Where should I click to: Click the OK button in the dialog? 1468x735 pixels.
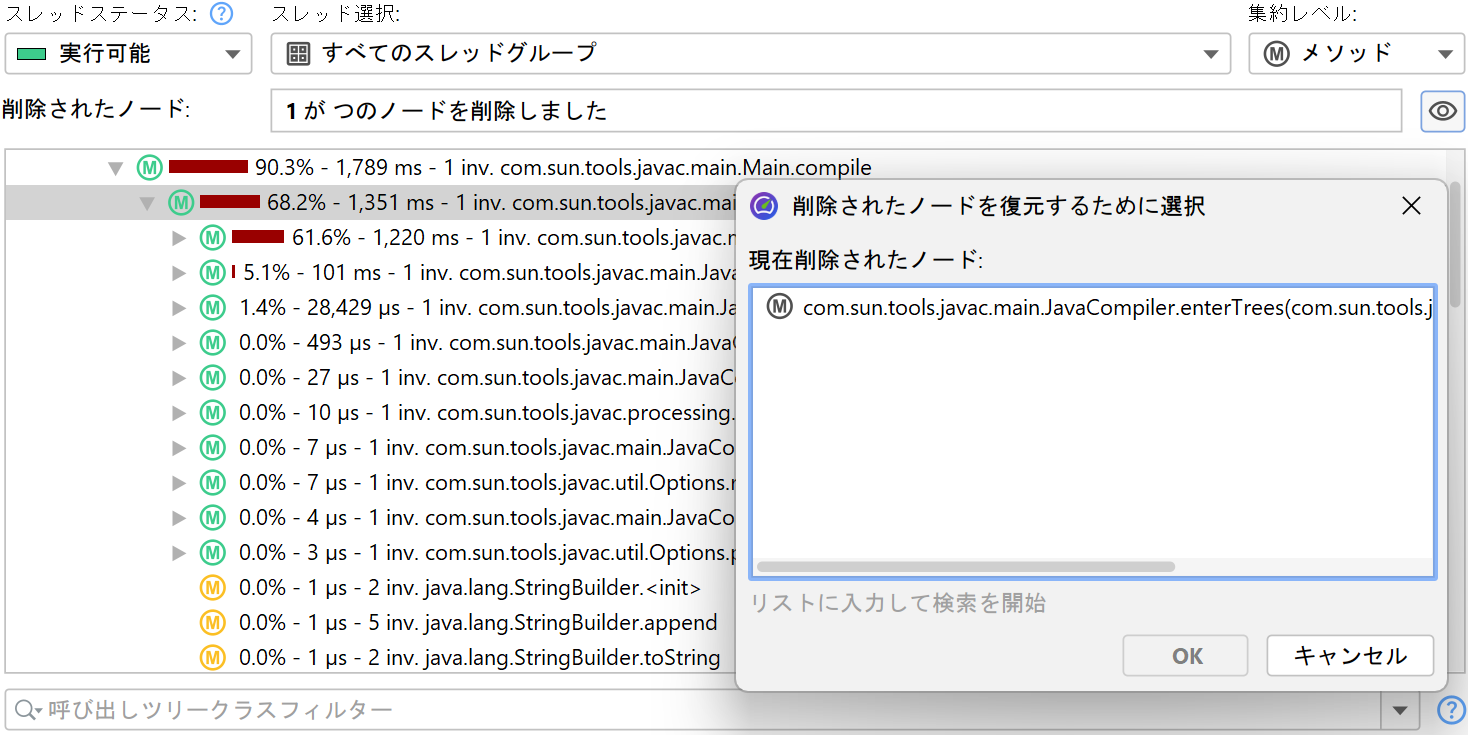(1186, 656)
